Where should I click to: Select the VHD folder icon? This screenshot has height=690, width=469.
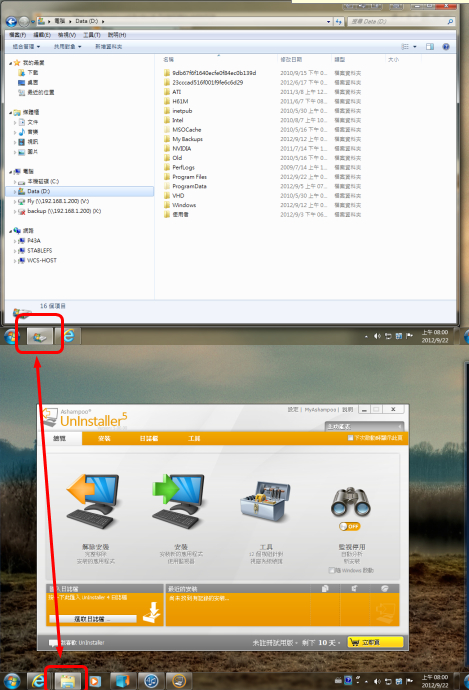(x=167, y=196)
